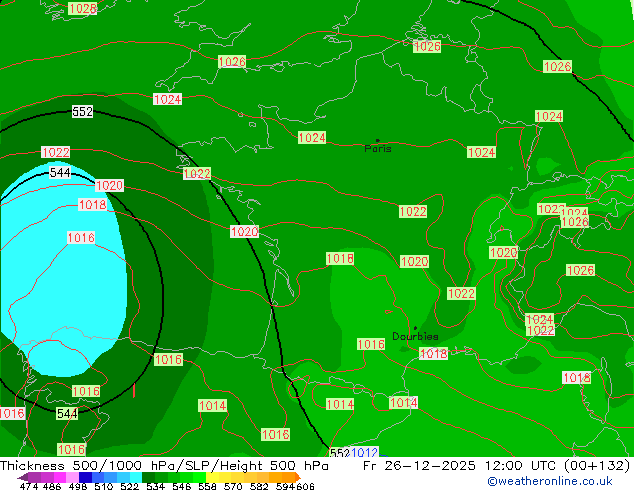Click the 546 legend value
Image resolution: width=634 pixels, height=490 pixels.
(181, 486)
